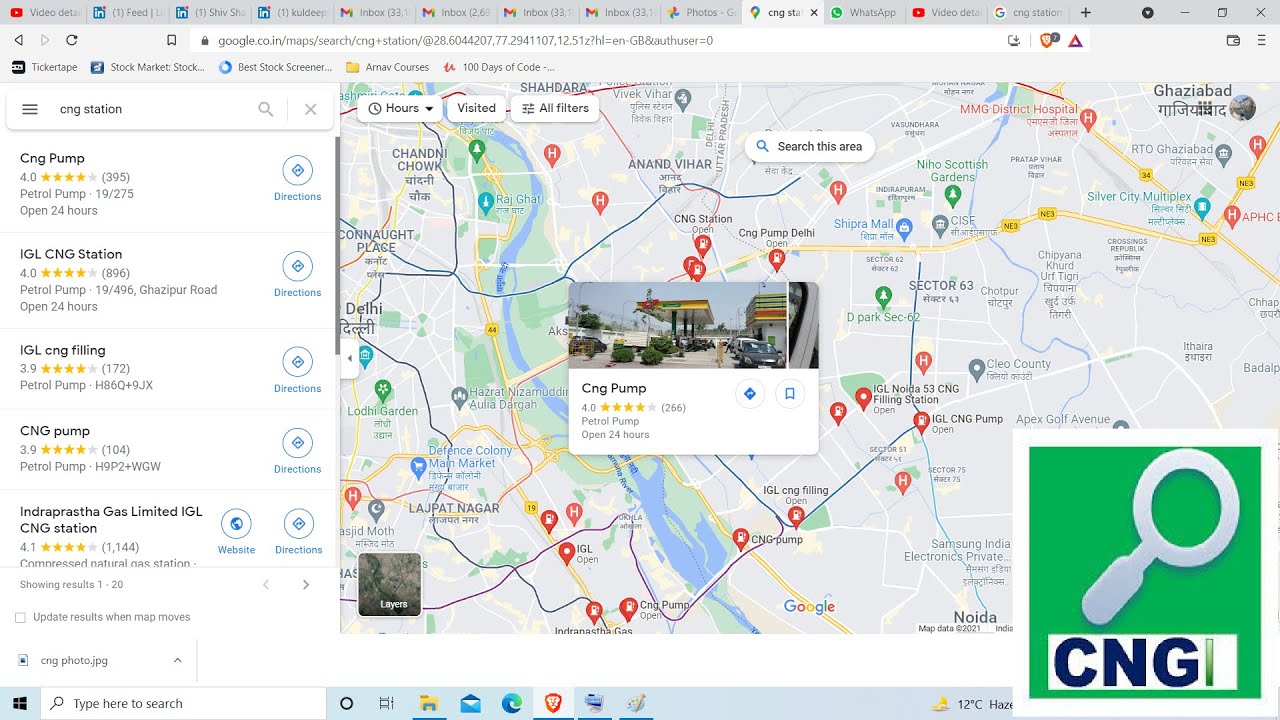
Task: Open the Brave wallet icon in the toolbar
Action: point(1233,40)
